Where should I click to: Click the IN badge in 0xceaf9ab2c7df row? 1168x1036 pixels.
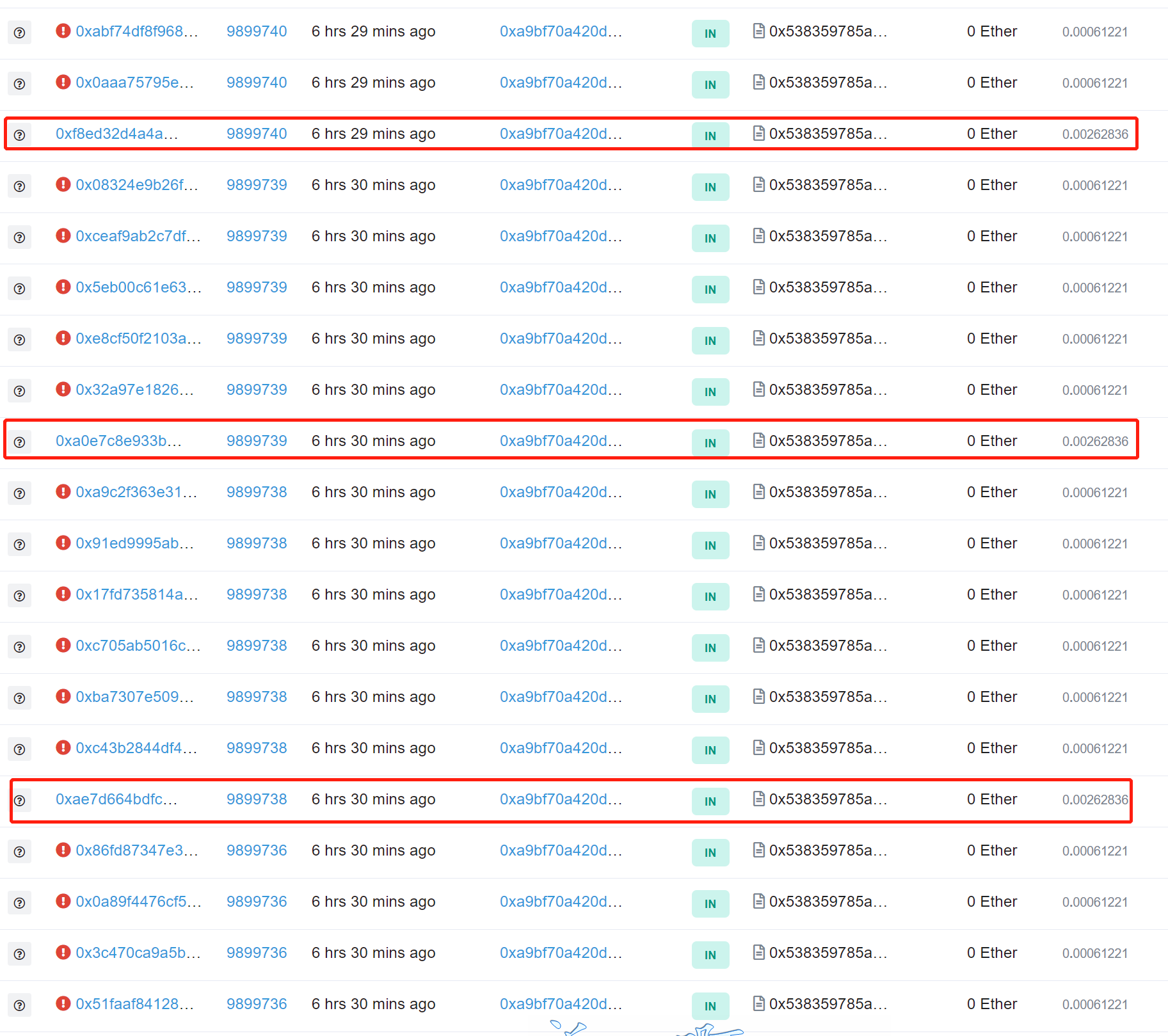(710, 238)
